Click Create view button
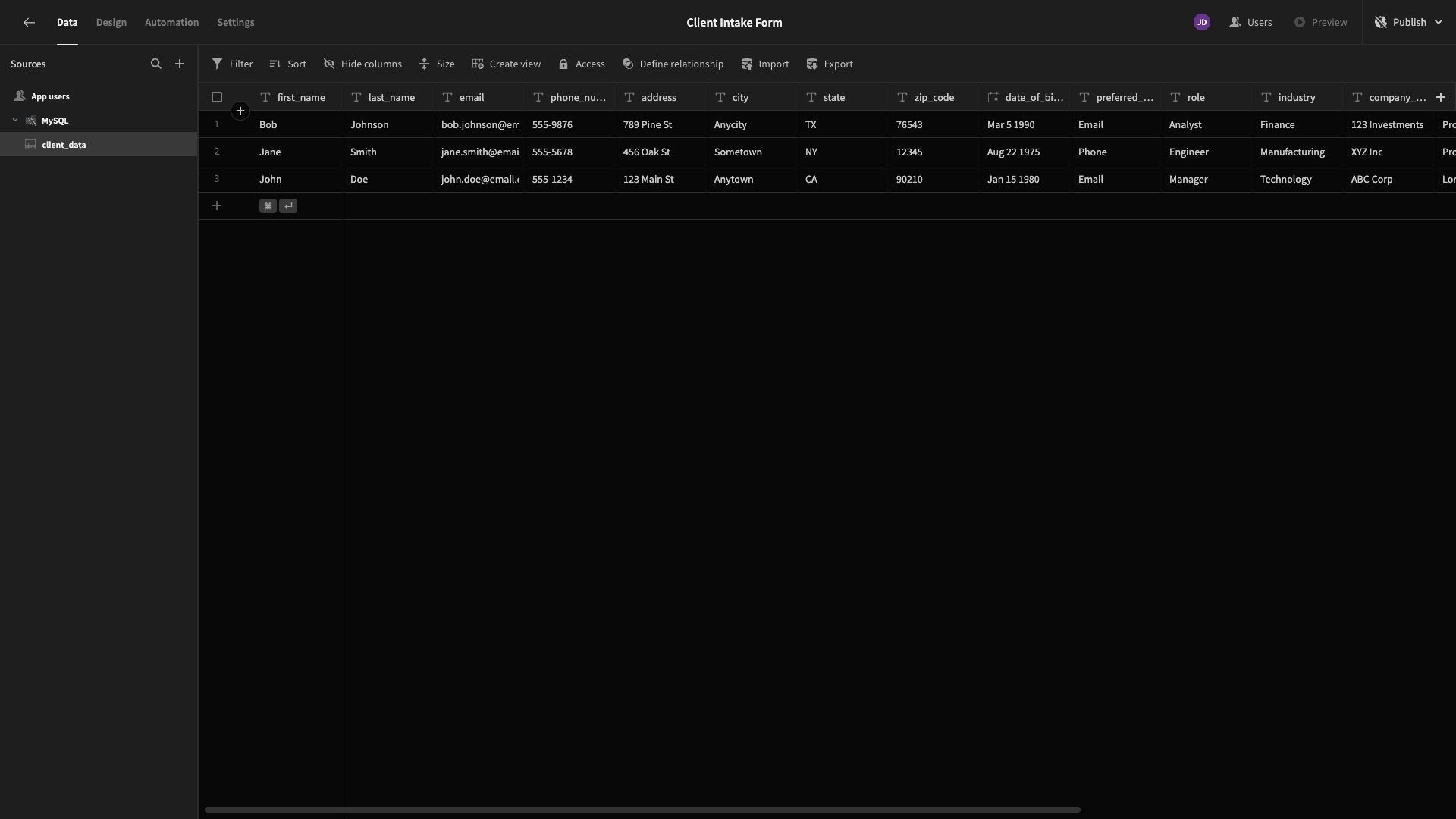 coord(506,64)
